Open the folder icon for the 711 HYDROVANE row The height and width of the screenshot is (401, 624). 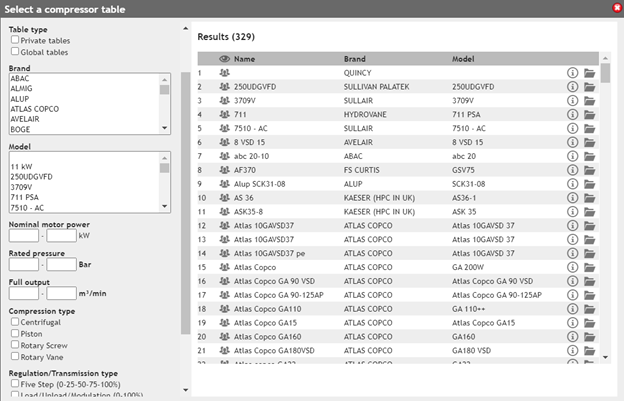589,115
